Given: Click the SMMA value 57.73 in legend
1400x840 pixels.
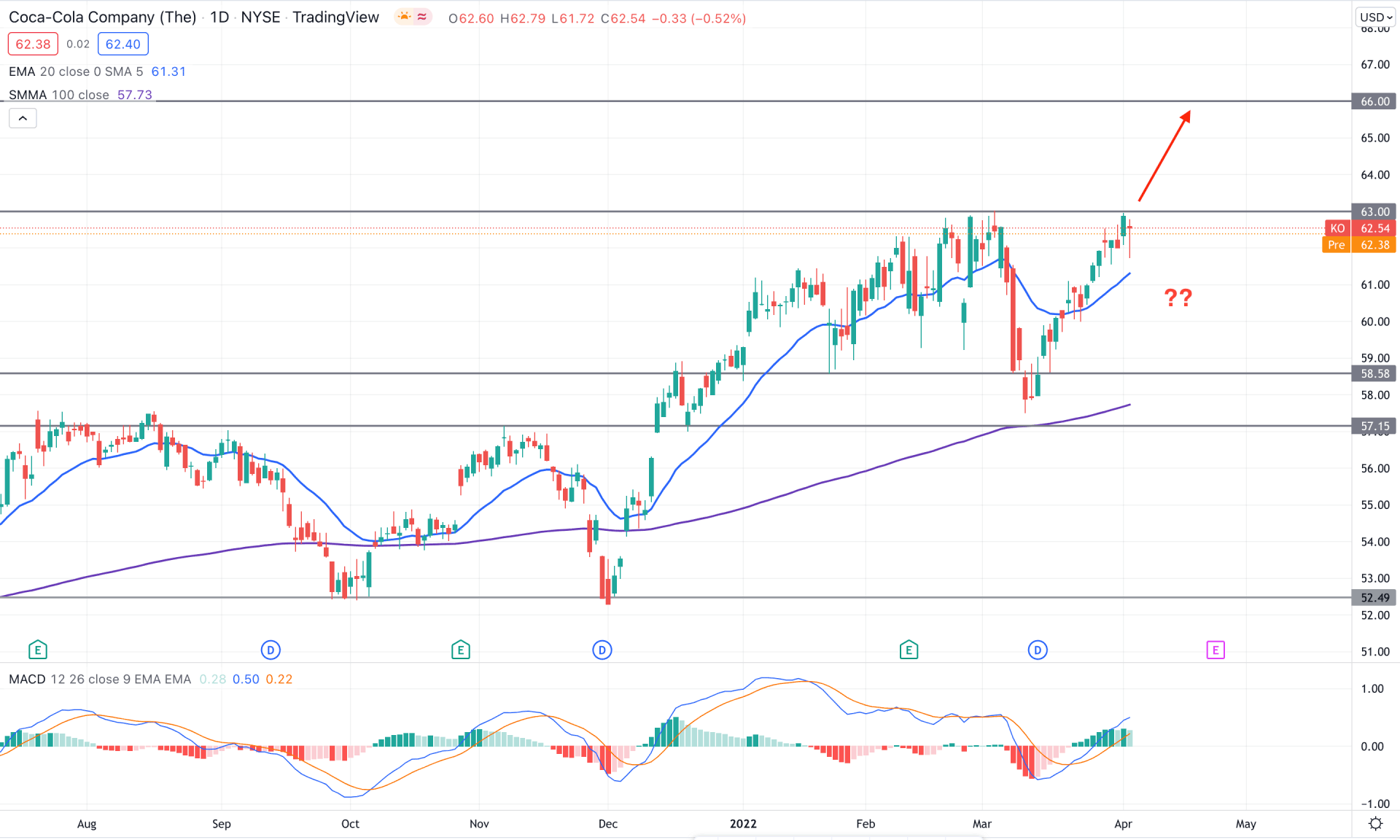Looking at the screenshot, I should tap(135, 95).
